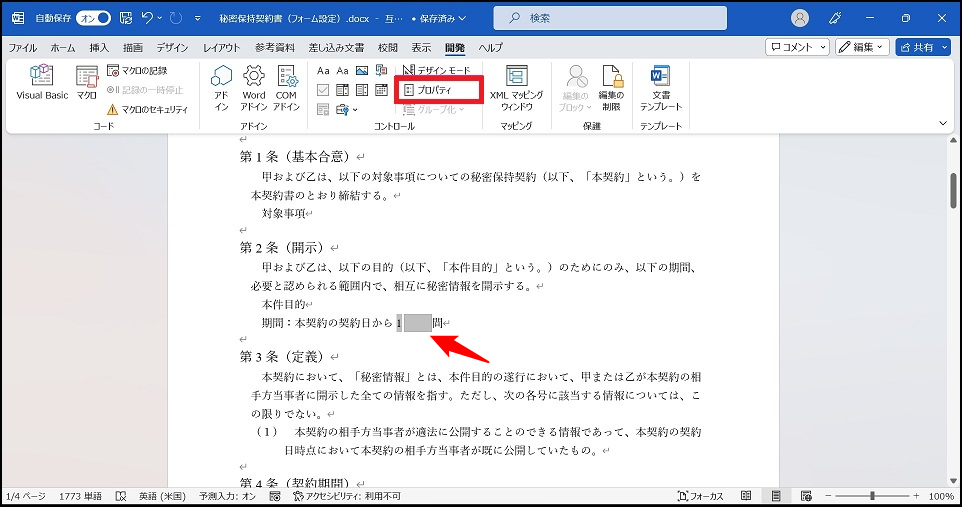The image size is (962, 507).
Task: Open the 校閲 ribbon tab
Action: coord(387,47)
